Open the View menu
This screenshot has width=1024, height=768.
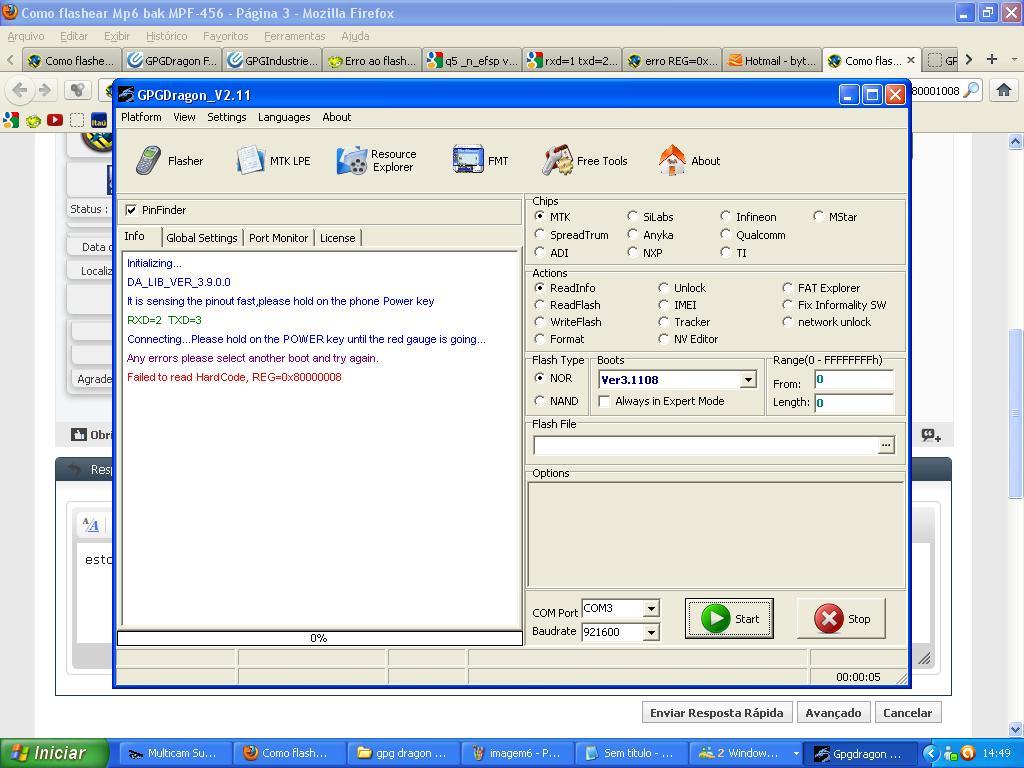tap(184, 117)
